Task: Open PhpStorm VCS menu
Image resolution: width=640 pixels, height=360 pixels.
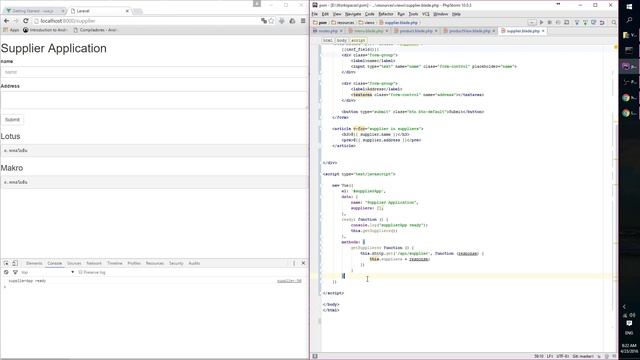Action: 426,14
